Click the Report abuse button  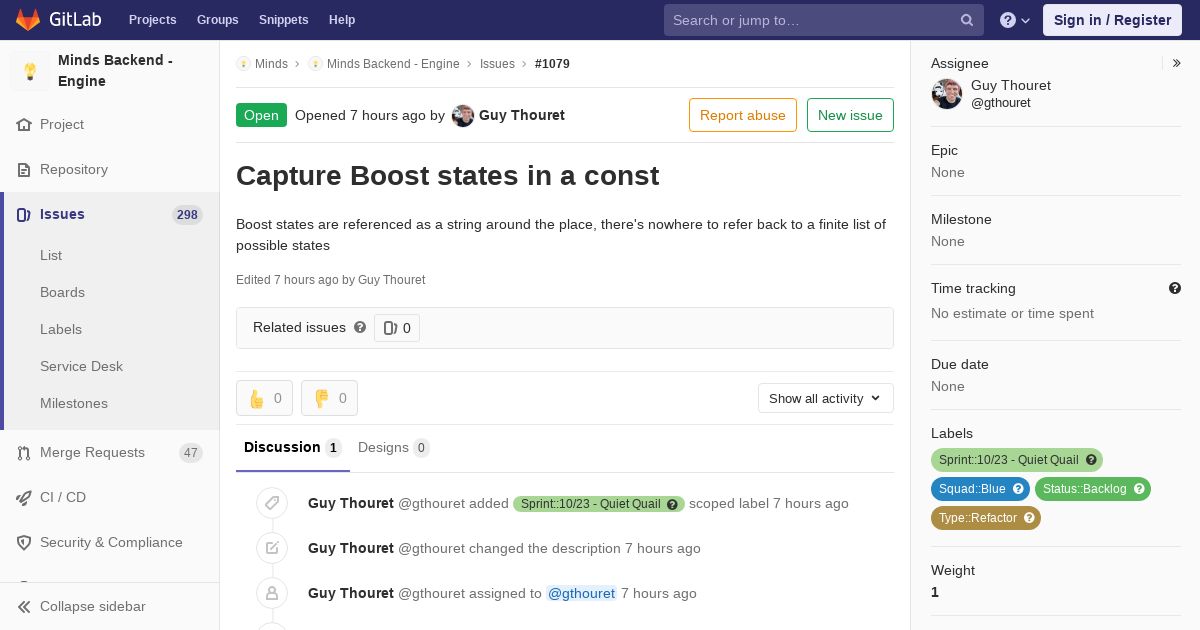click(x=743, y=115)
